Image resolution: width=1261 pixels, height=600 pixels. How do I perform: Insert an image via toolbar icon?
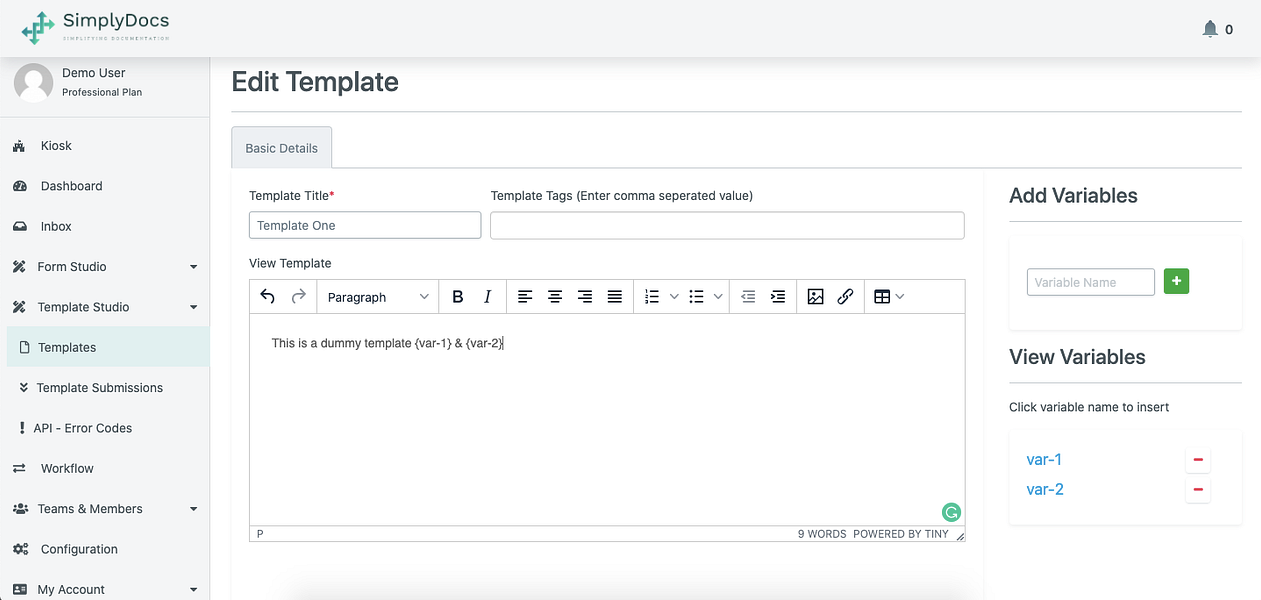click(815, 297)
